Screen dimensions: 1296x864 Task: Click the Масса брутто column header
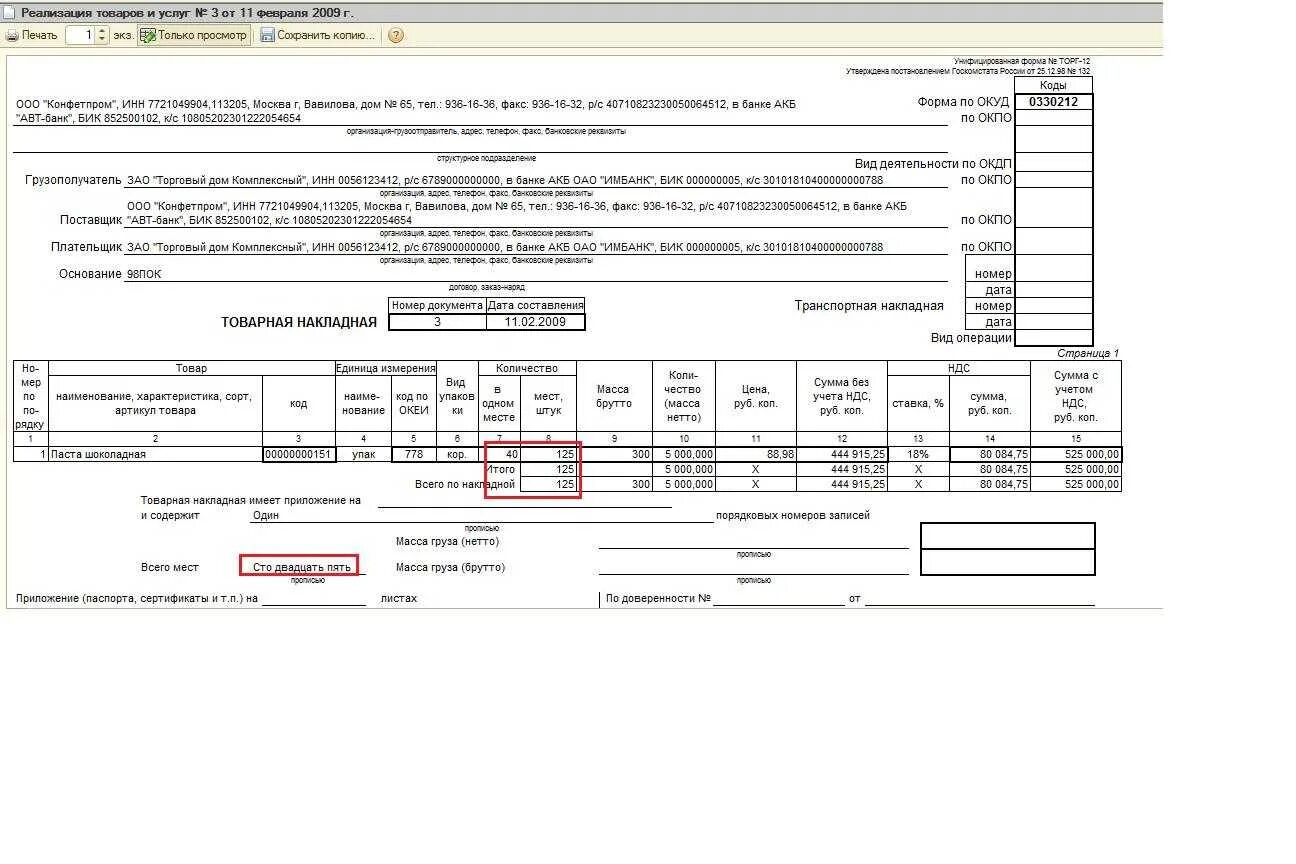point(614,397)
